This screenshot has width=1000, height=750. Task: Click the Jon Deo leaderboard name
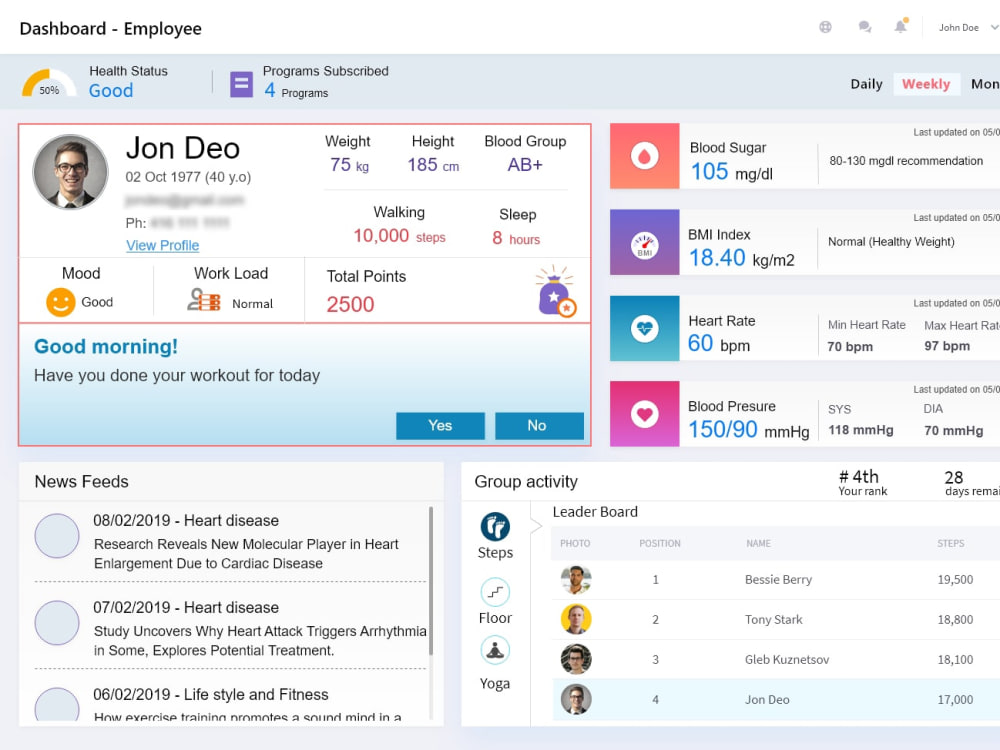[x=767, y=700]
